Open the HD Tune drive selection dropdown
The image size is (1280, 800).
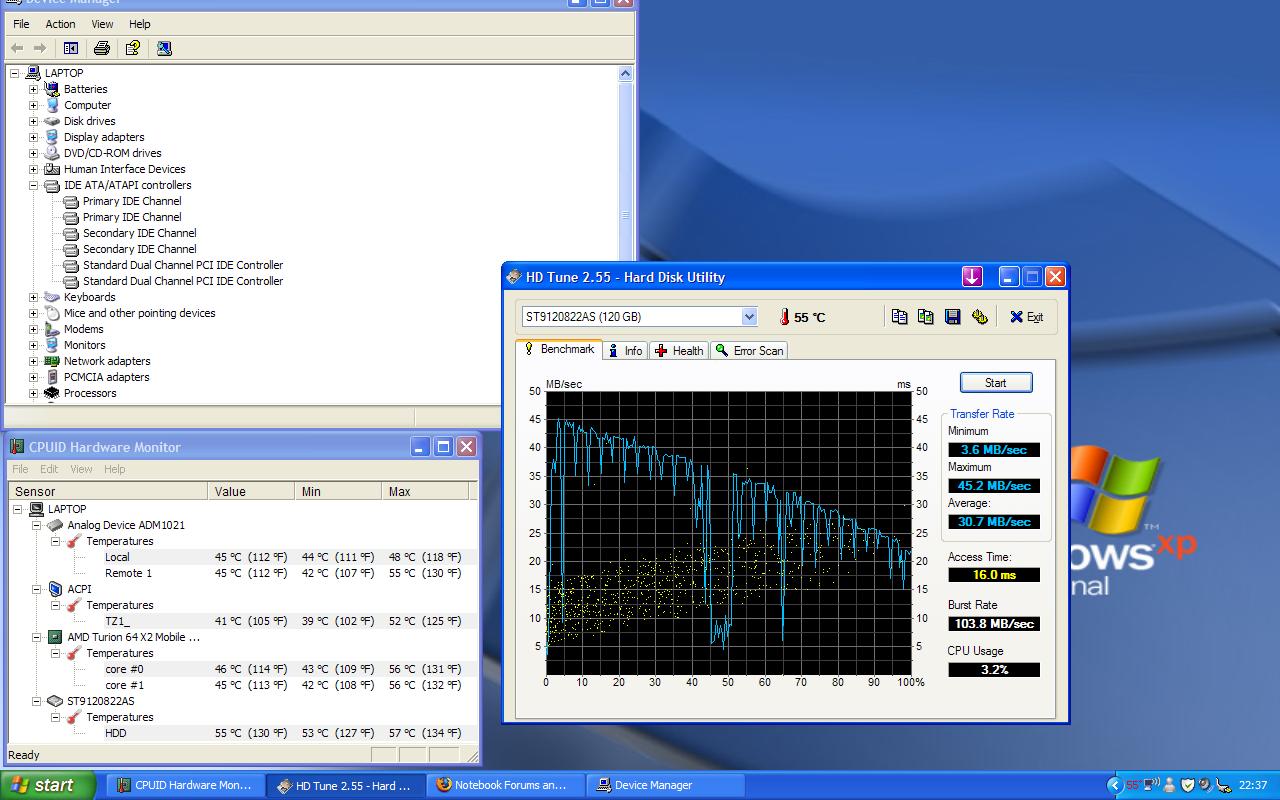(x=749, y=317)
